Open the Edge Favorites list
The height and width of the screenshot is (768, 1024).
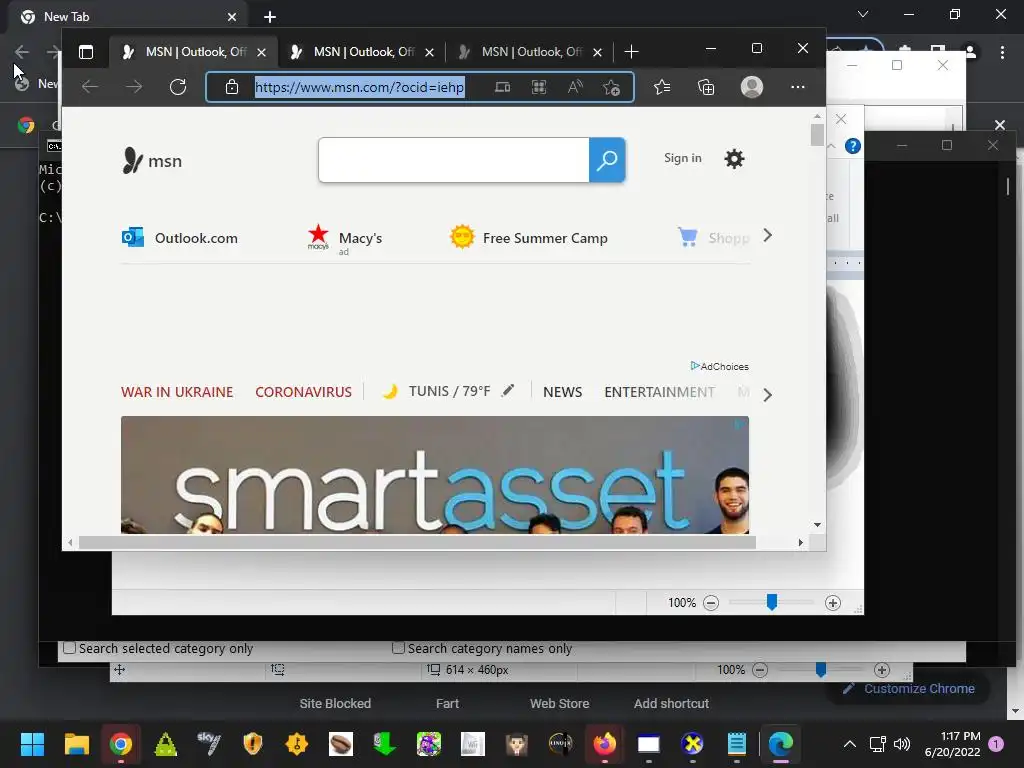(x=662, y=87)
